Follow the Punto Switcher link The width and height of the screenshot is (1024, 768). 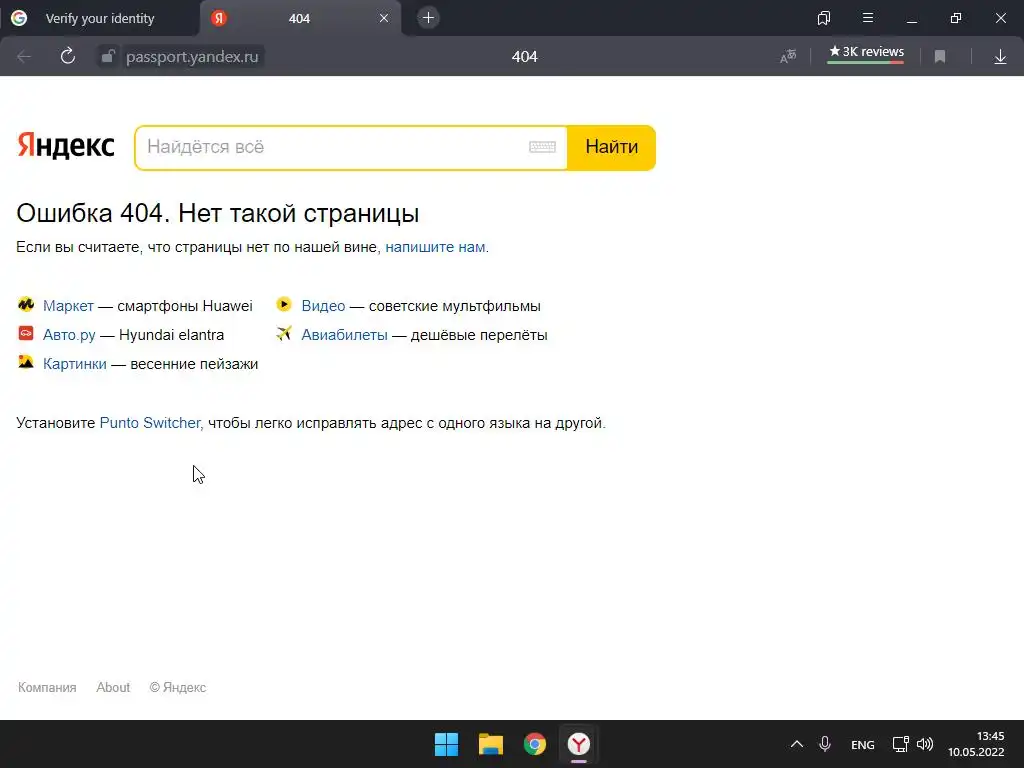tap(150, 423)
